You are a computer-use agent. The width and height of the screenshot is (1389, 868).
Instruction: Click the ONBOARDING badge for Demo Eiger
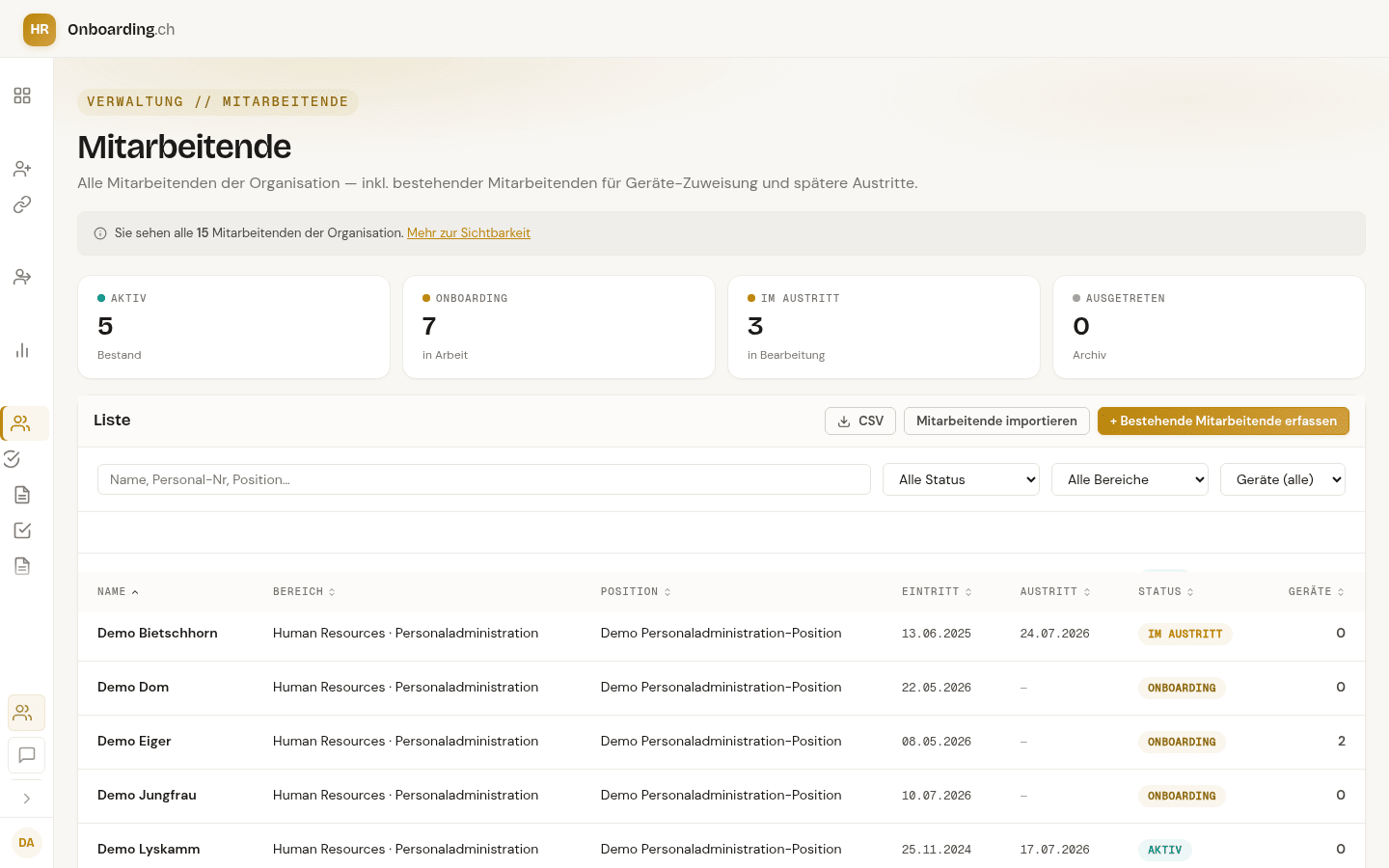(1182, 743)
